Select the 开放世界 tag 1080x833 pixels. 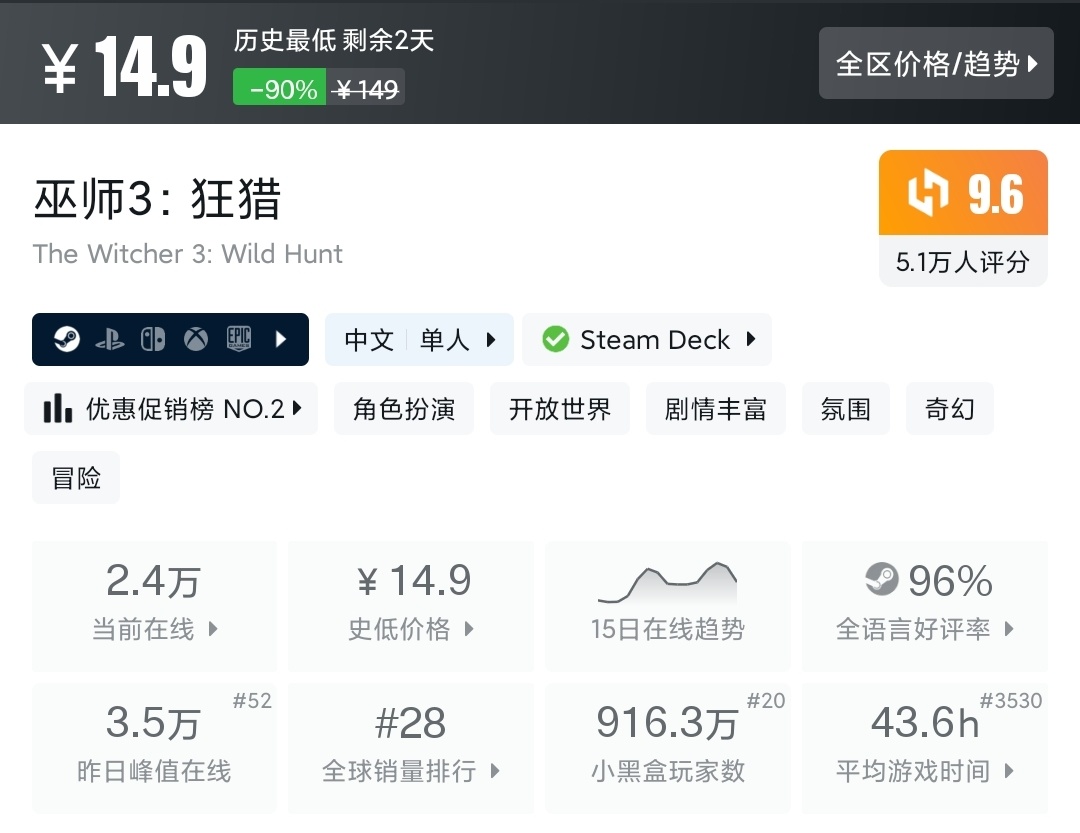click(x=560, y=409)
